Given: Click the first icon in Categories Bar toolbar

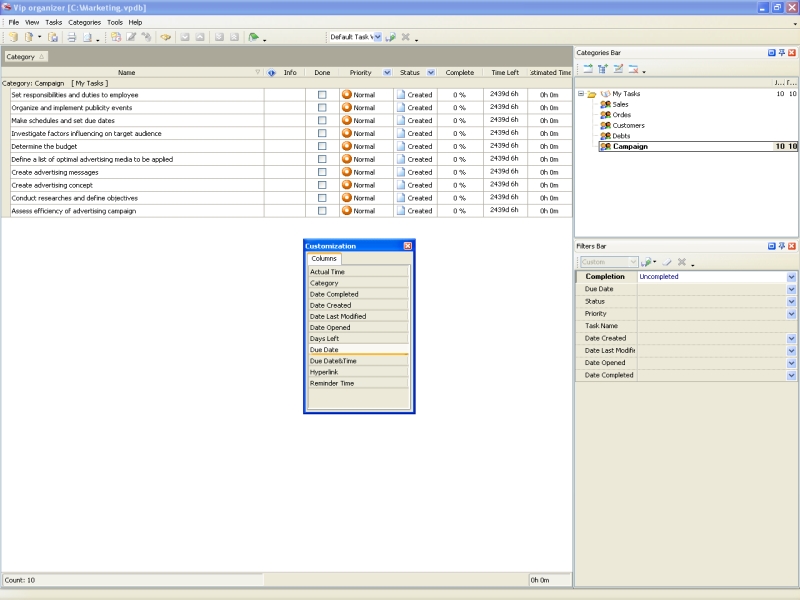Looking at the screenshot, I should [588, 69].
